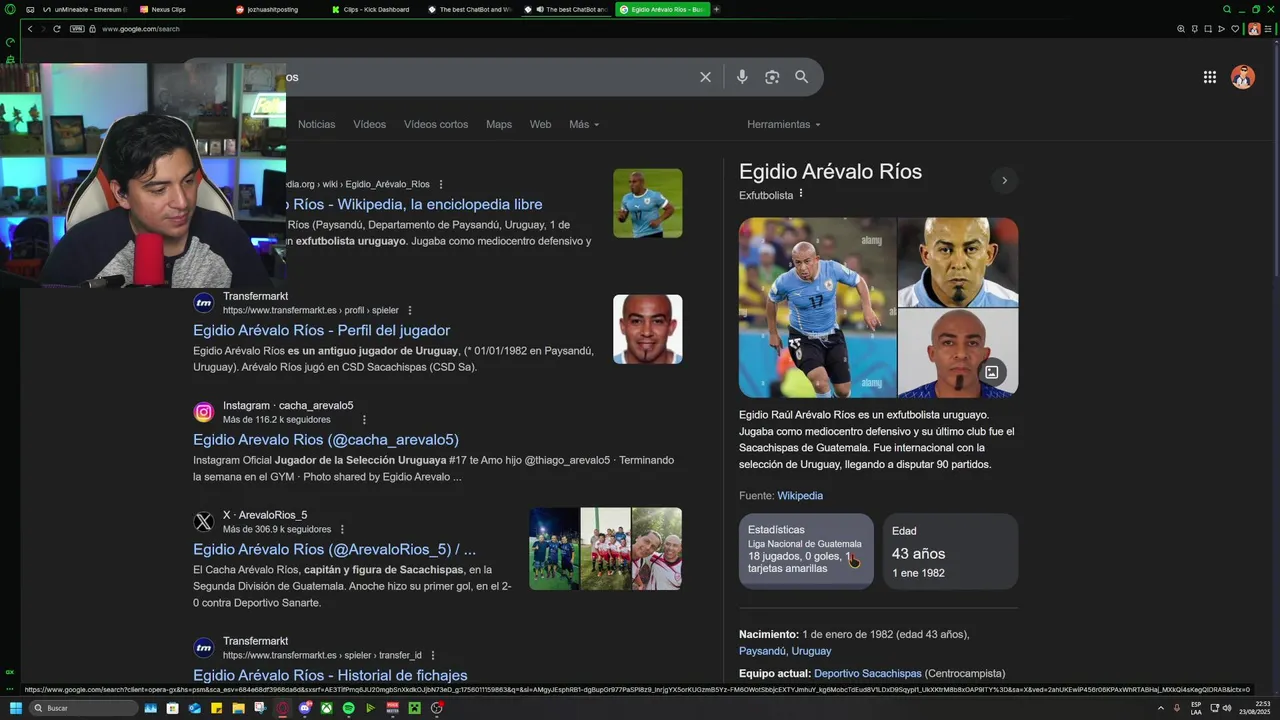Screen dimensions: 1280x720
Task: Expand the Más search filter dropdown
Action: (x=584, y=124)
